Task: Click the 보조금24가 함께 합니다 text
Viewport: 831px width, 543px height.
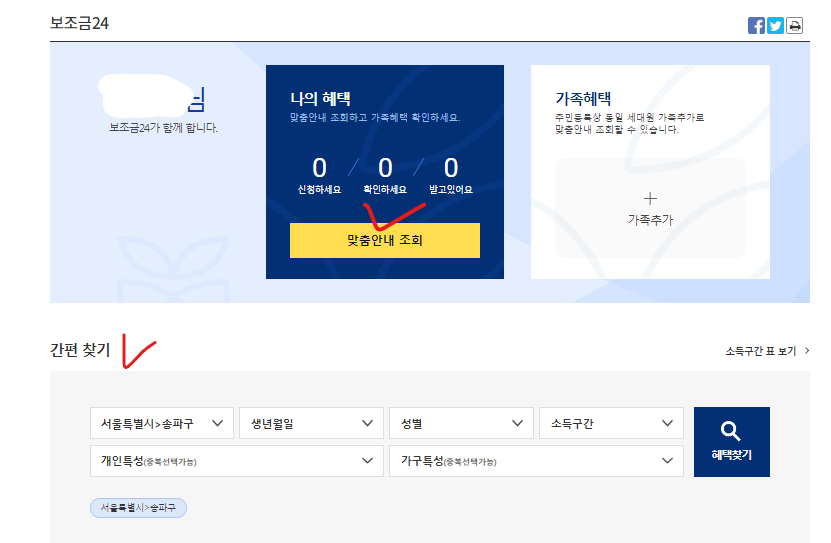Action: coord(163,128)
